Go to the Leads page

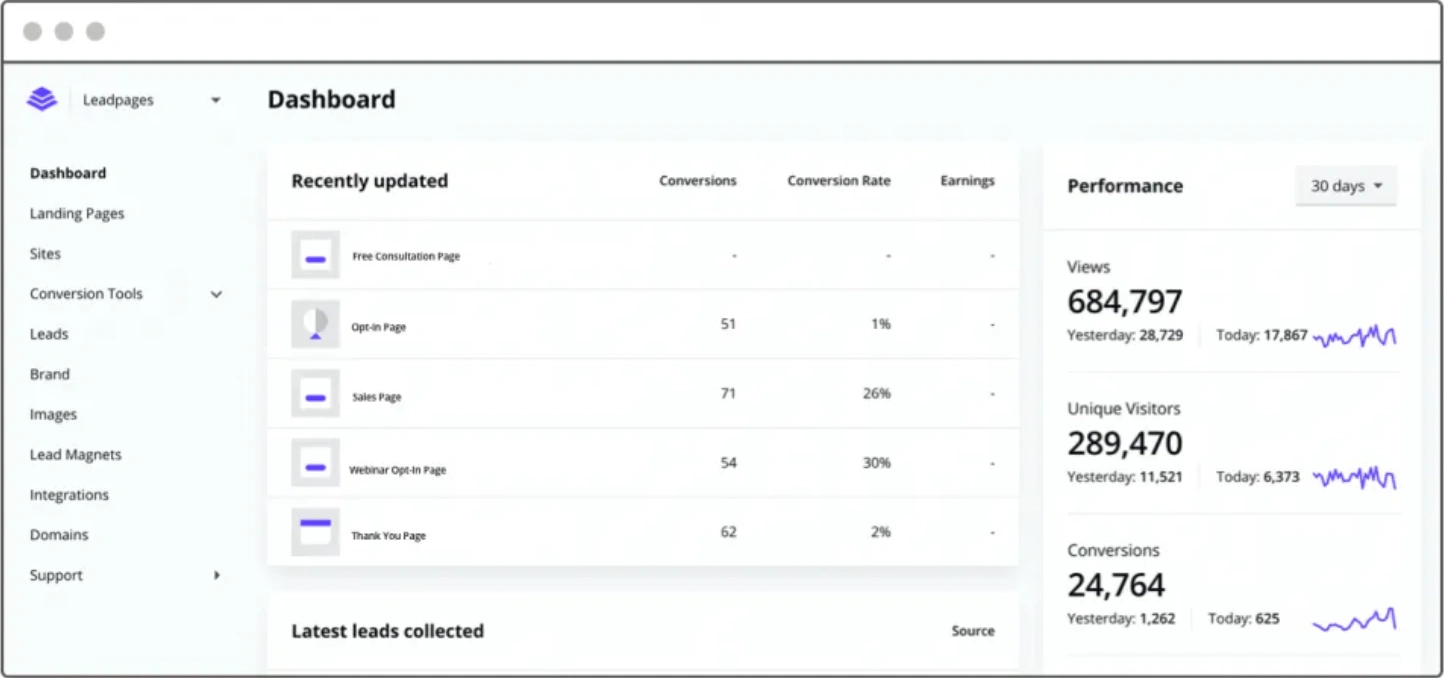(x=48, y=334)
